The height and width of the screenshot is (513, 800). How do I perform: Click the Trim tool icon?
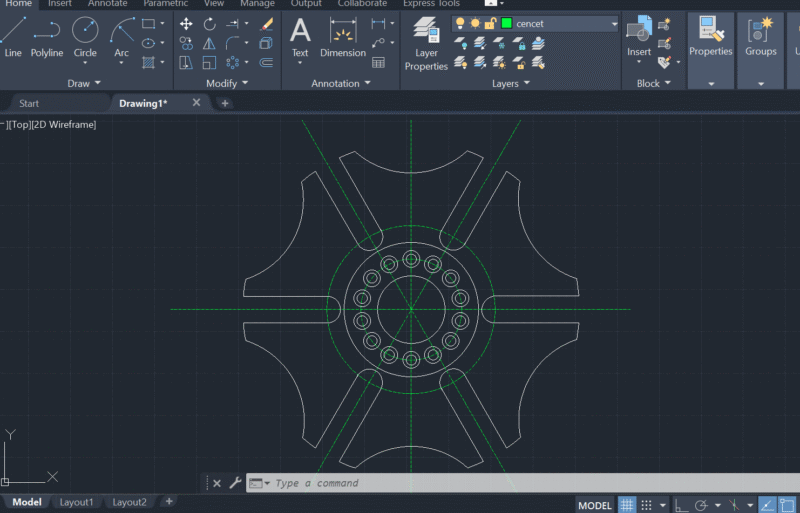click(232, 23)
